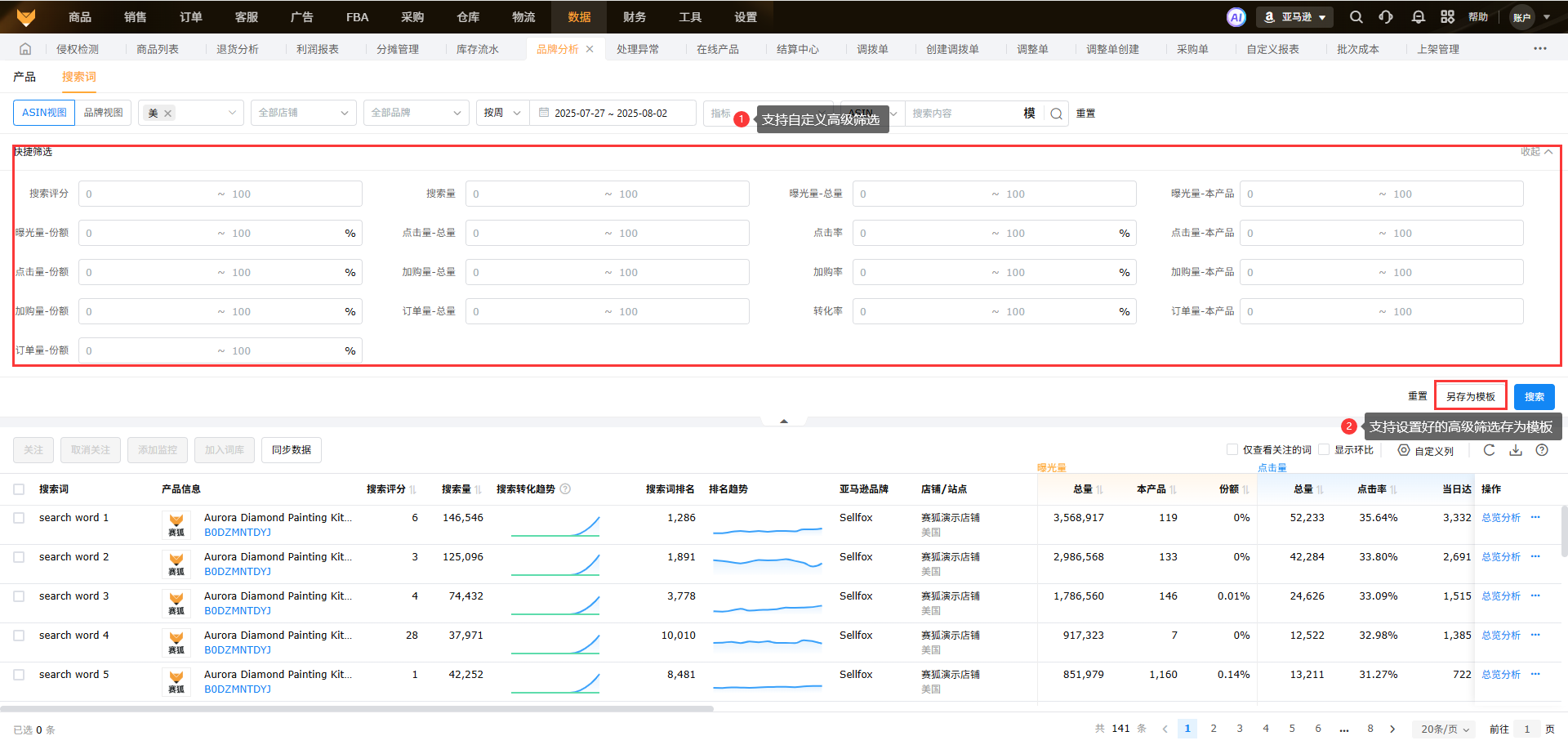This screenshot has width=1568, height=745.
Task: Toggle the 显示环比 checkbox
Action: click(1324, 450)
